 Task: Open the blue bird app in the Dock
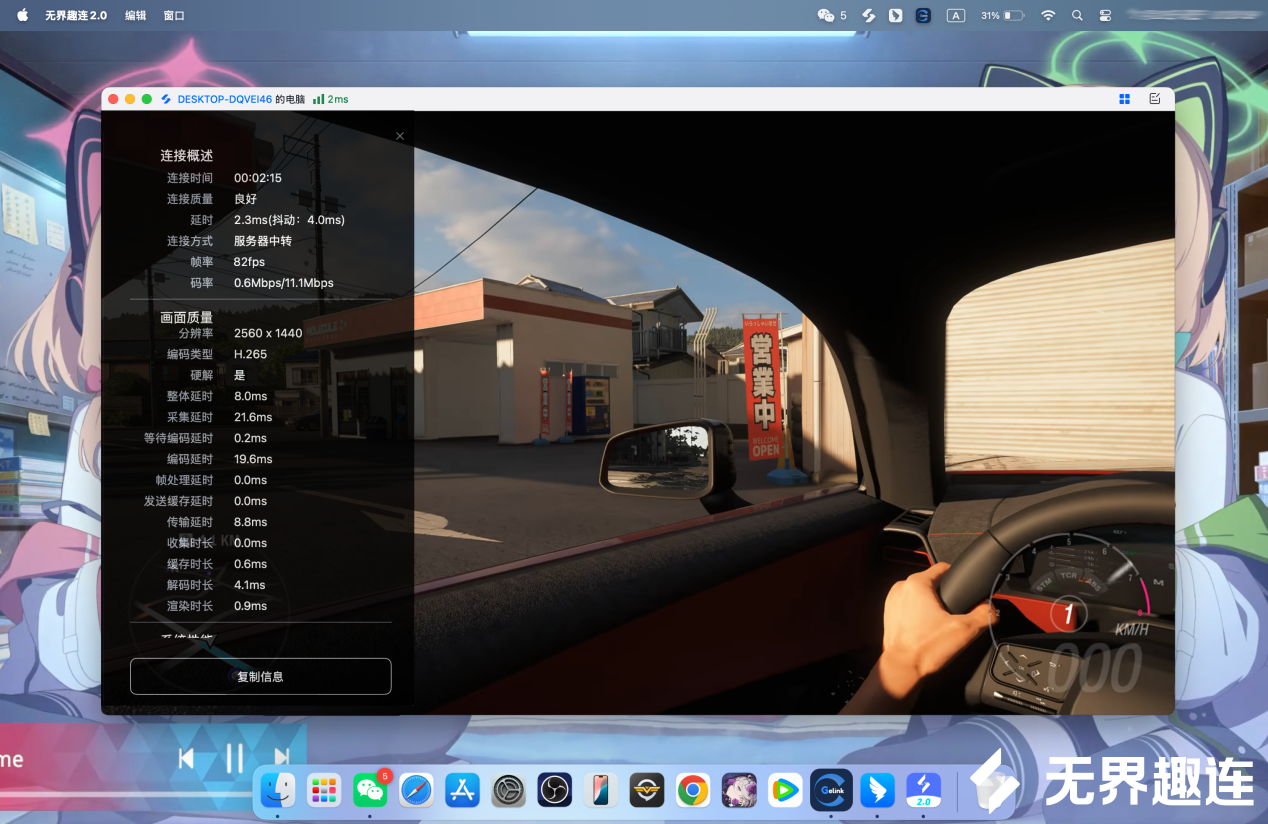[878, 790]
